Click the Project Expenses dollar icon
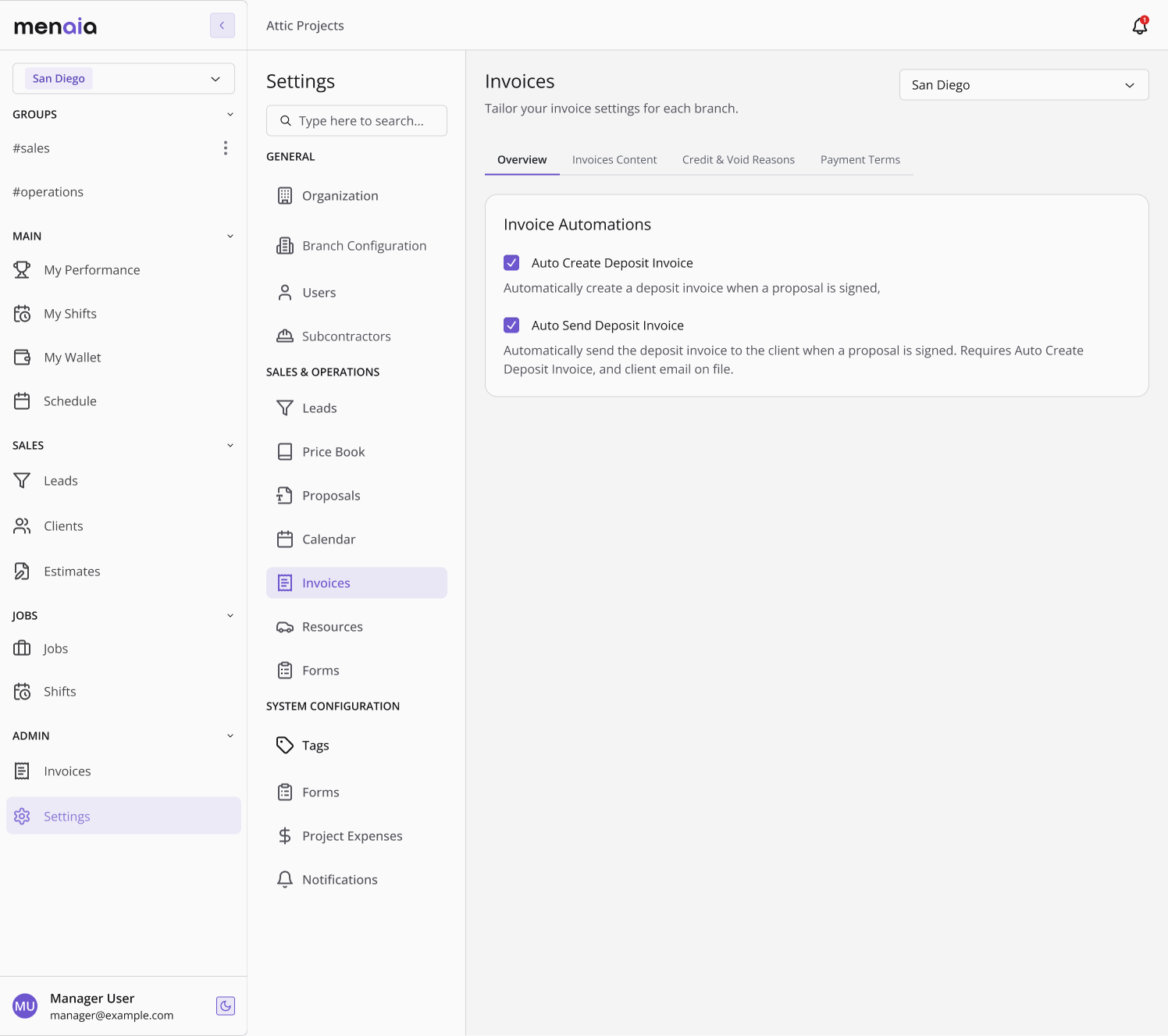The height and width of the screenshot is (1036, 1168). [x=285, y=836]
